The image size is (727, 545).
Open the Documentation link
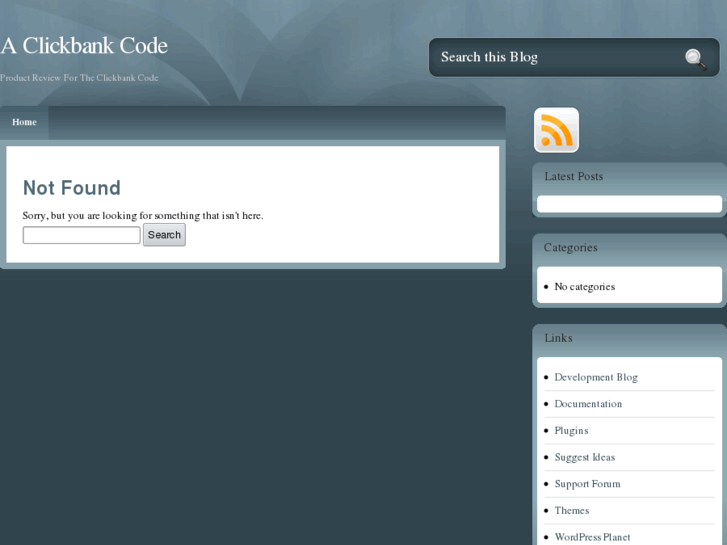click(588, 404)
